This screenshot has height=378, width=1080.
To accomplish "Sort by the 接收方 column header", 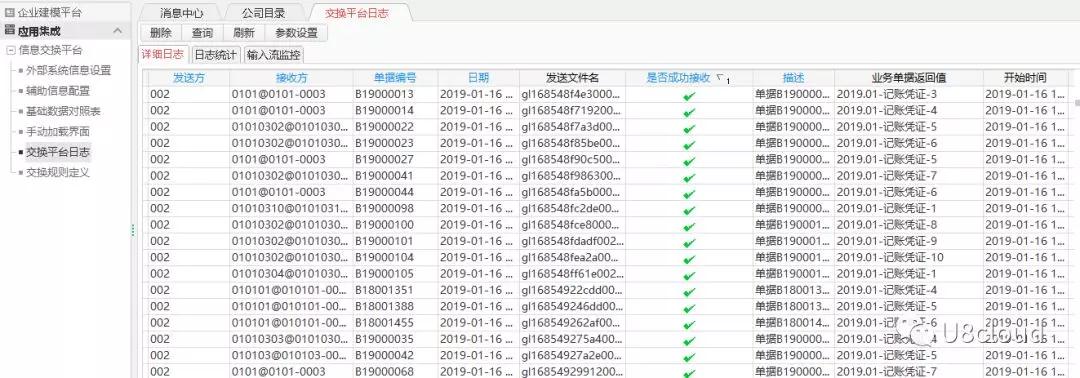I will (291, 78).
